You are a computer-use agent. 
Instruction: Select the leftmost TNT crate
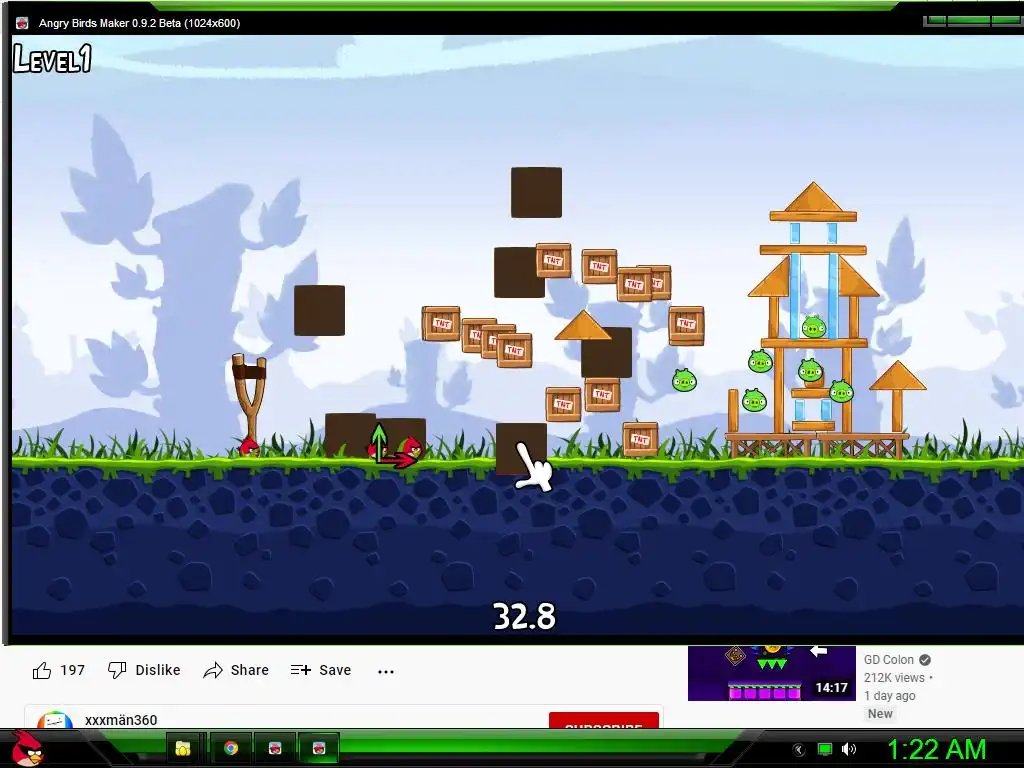click(441, 323)
